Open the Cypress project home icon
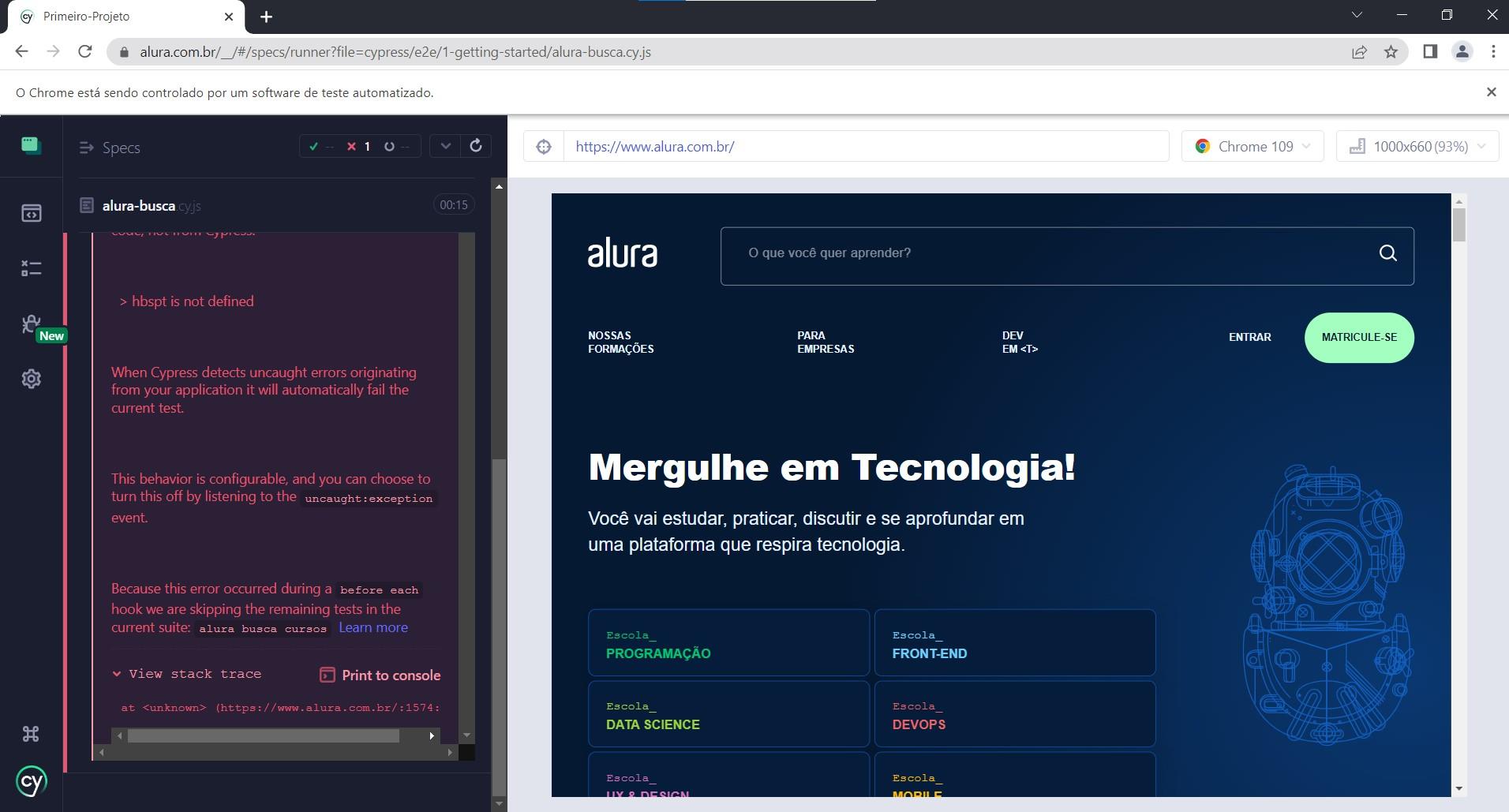Image resolution: width=1509 pixels, height=812 pixels. click(31, 145)
